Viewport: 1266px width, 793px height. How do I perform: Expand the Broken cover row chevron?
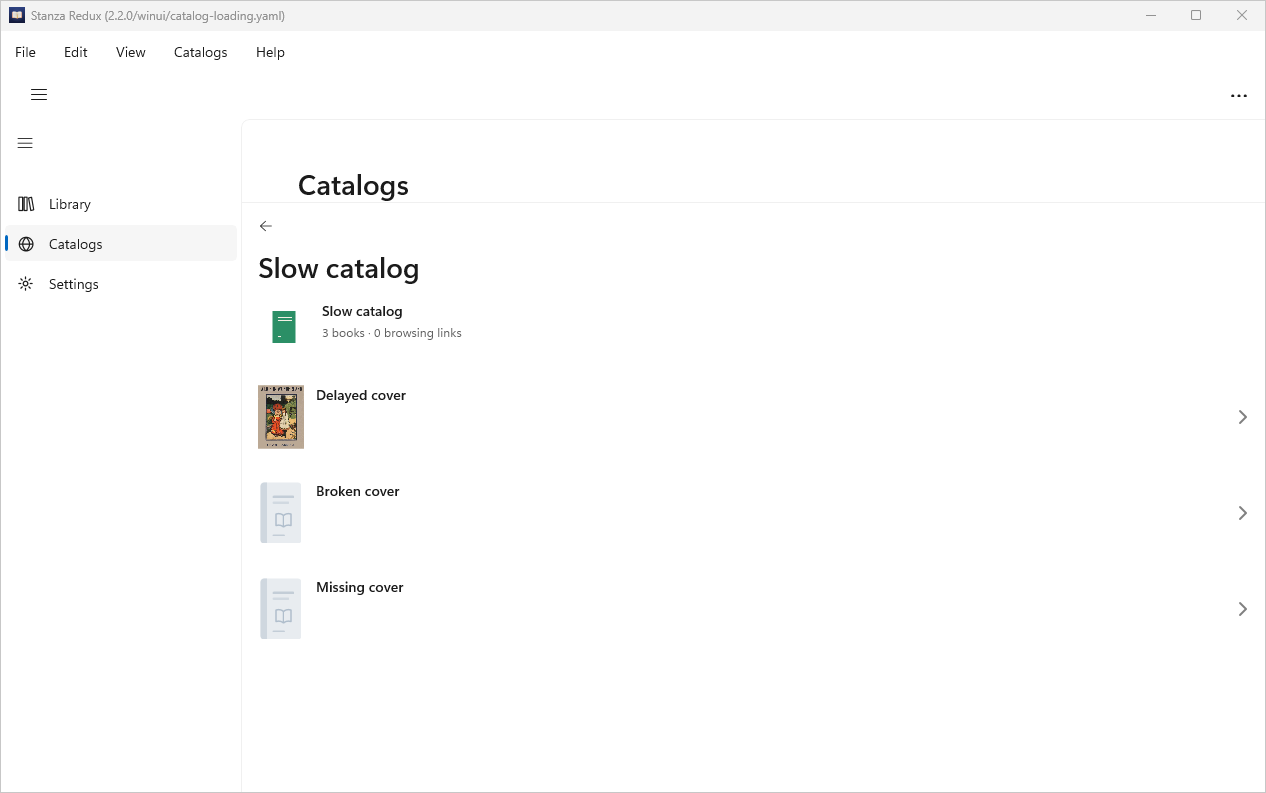(x=1243, y=513)
